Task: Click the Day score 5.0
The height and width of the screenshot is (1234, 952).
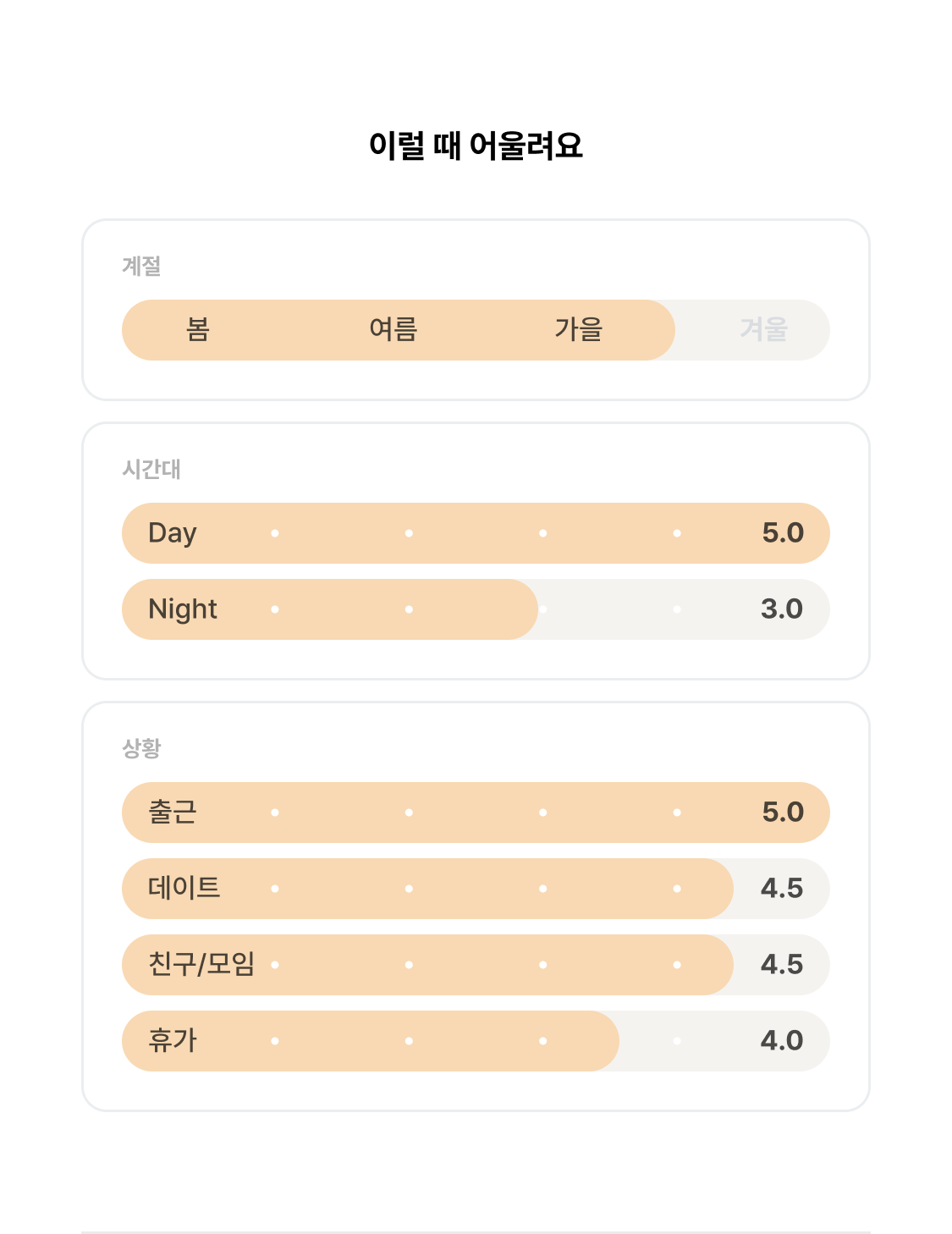Action: pos(783,533)
